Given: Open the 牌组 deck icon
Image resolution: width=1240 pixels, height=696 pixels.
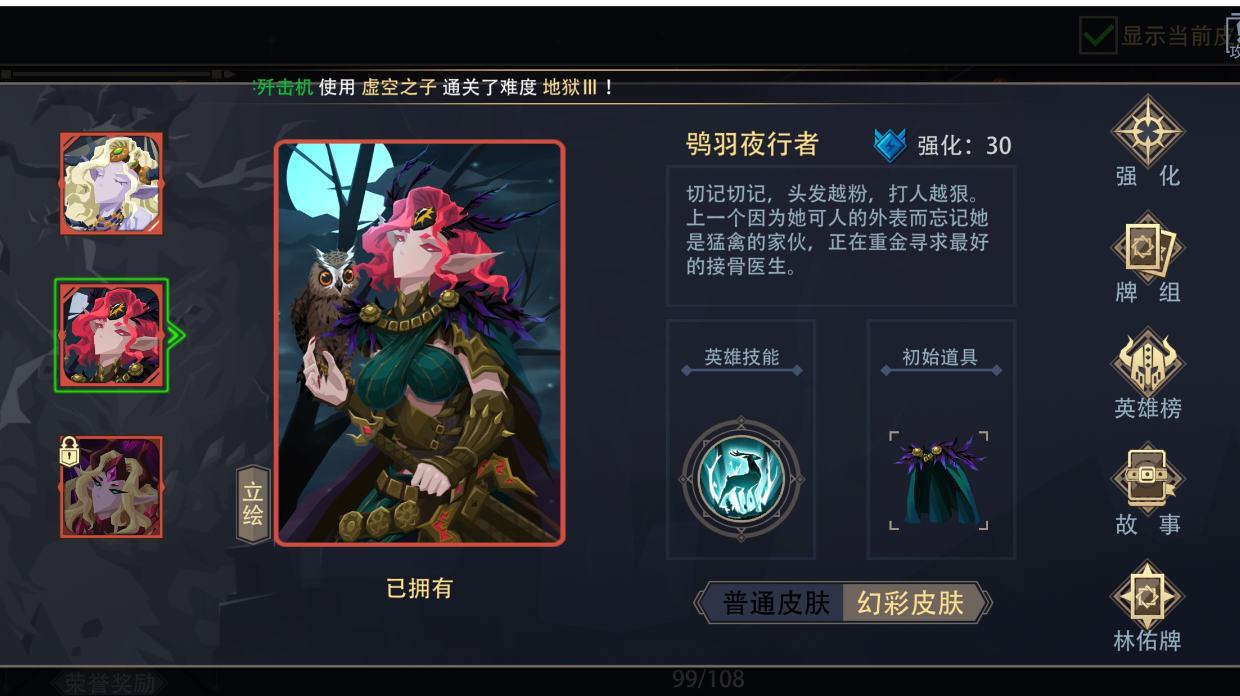Looking at the screenshot, I should (x=1148, y=248).
